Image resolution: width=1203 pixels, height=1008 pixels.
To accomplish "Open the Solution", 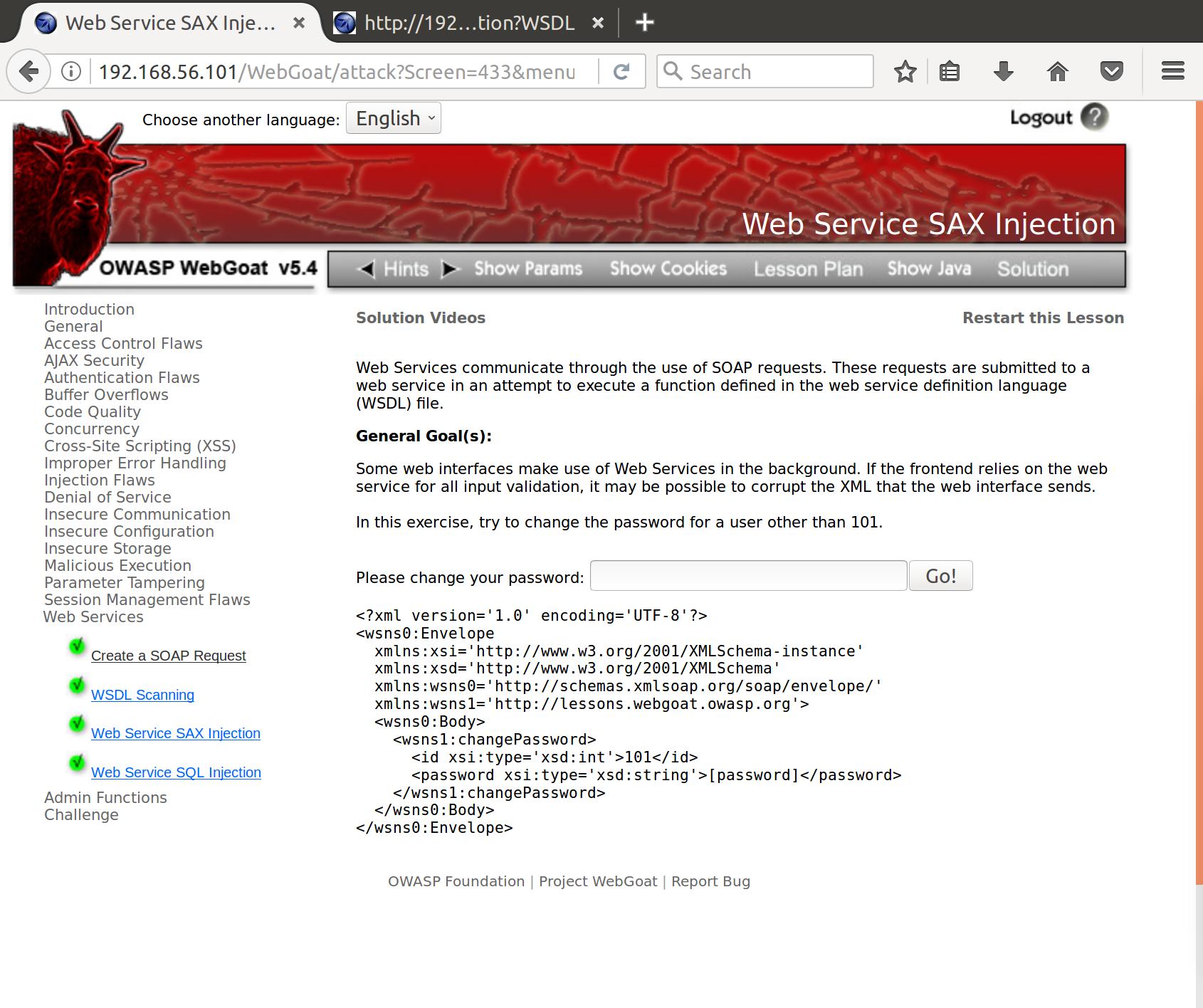I will [1033, 269].
